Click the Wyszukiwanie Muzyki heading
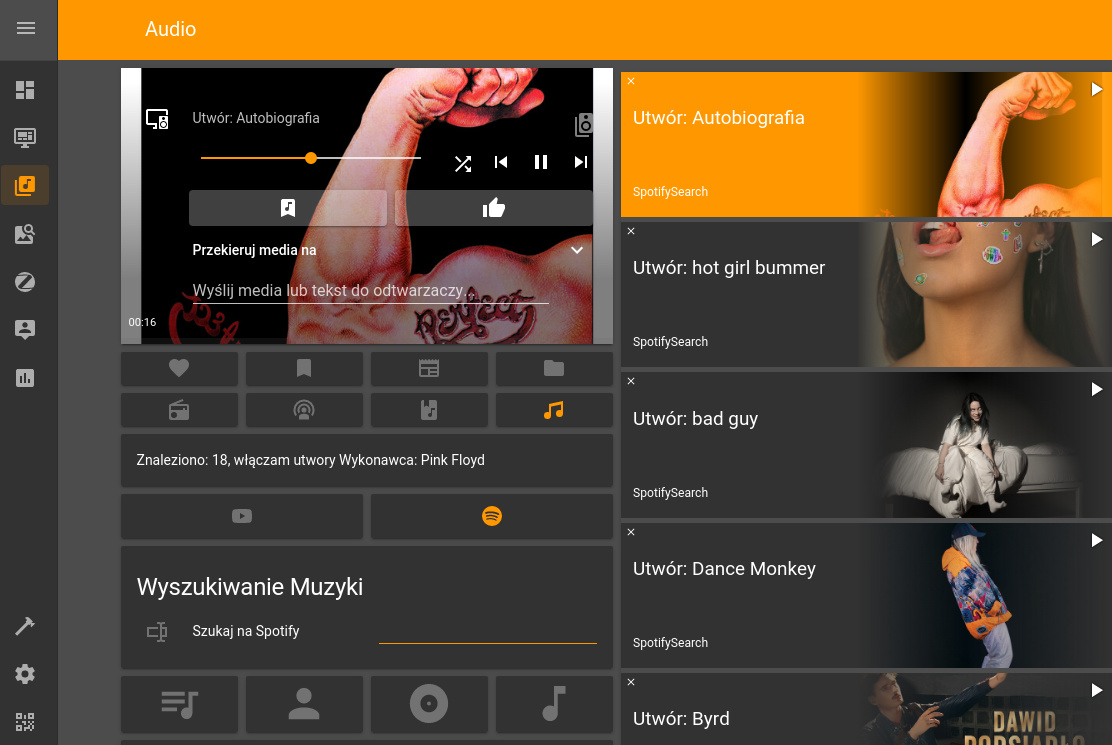 (250, 587)
